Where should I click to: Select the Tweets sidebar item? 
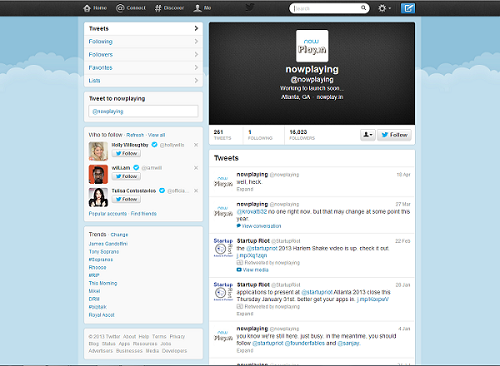(x=143, y=29)
